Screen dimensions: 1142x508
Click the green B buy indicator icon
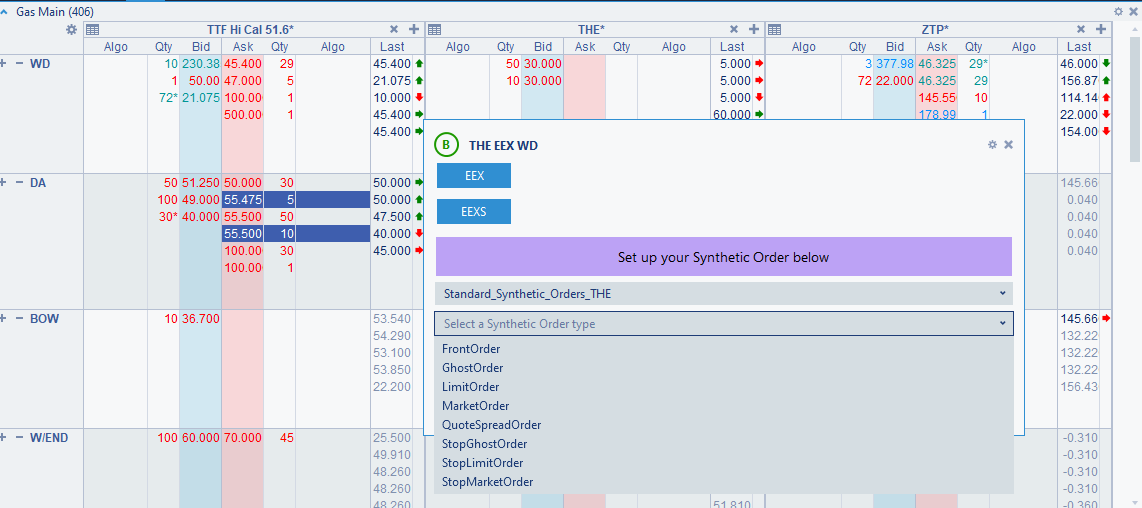click(x=446, y=145)
